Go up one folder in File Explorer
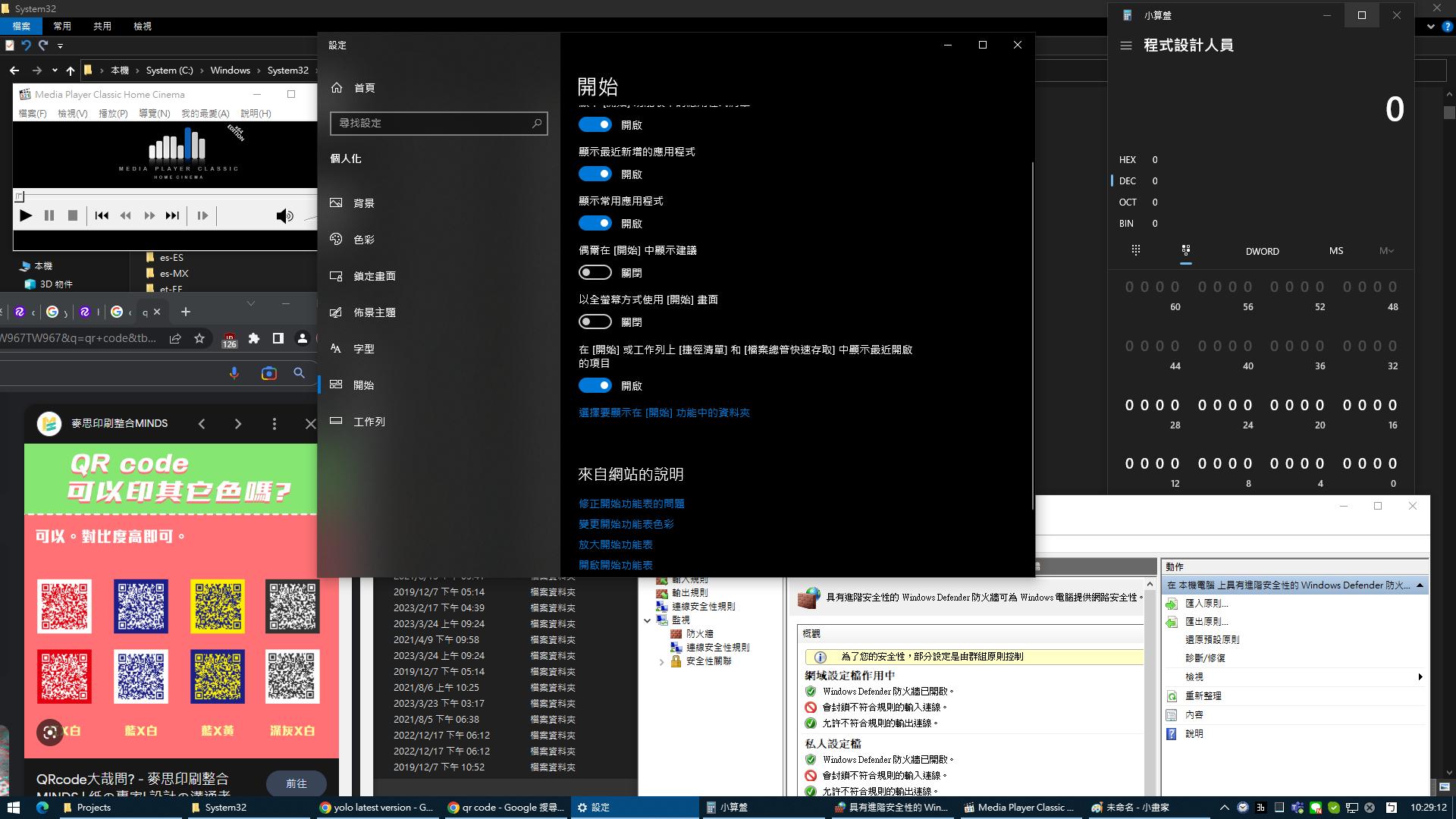Image resolution: width=1456 pixels, height=819 pixels. [71, 71]
